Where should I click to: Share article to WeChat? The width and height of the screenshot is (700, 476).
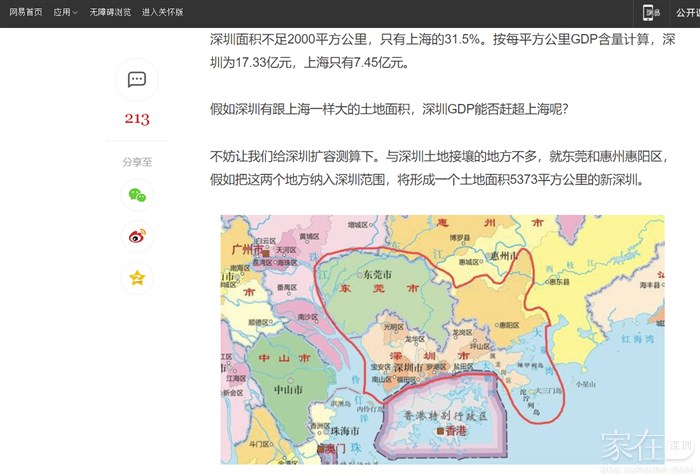pyautogui.click(x=137, y=195)
